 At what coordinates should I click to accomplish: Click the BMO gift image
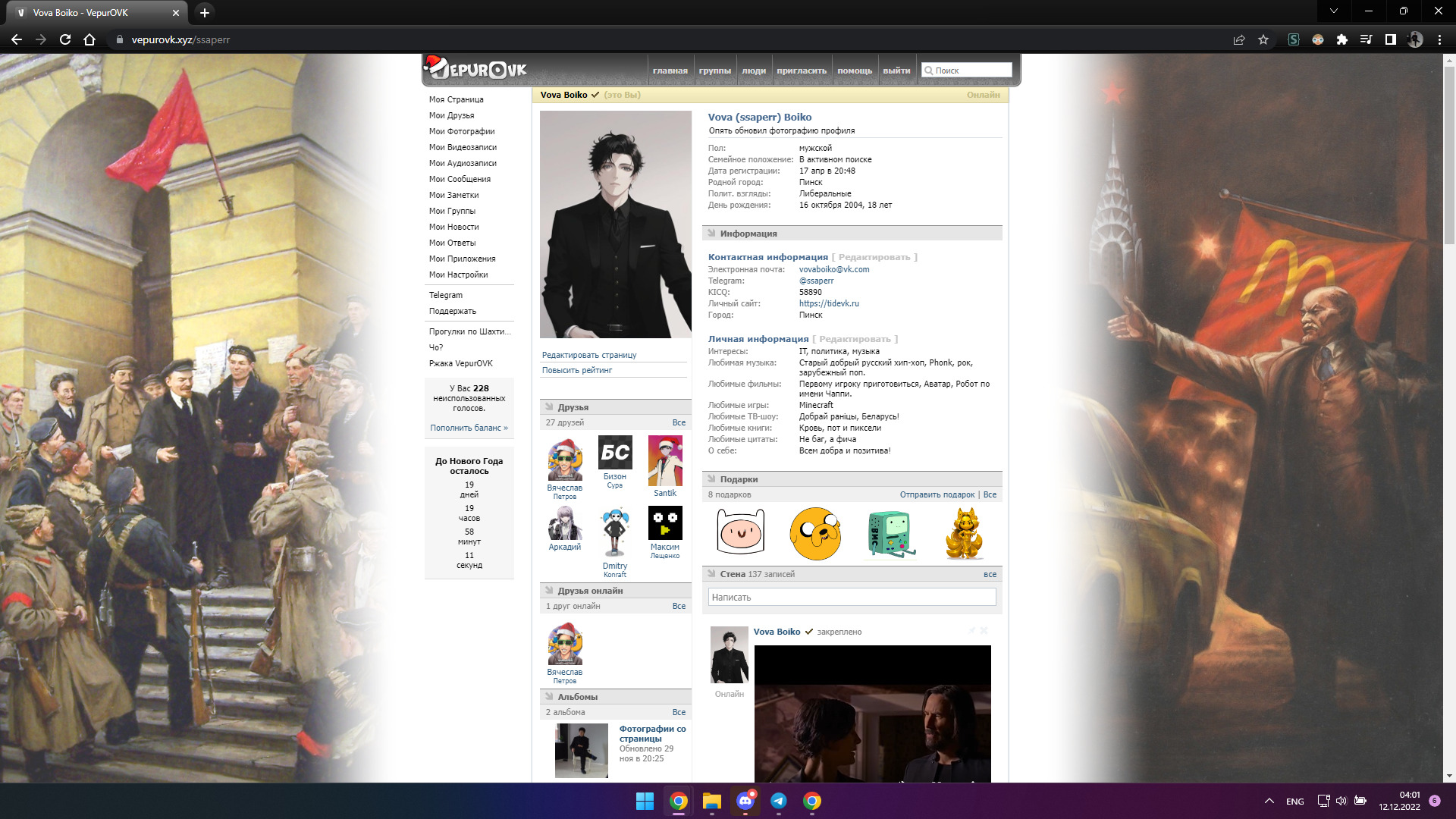coord(891,534)
